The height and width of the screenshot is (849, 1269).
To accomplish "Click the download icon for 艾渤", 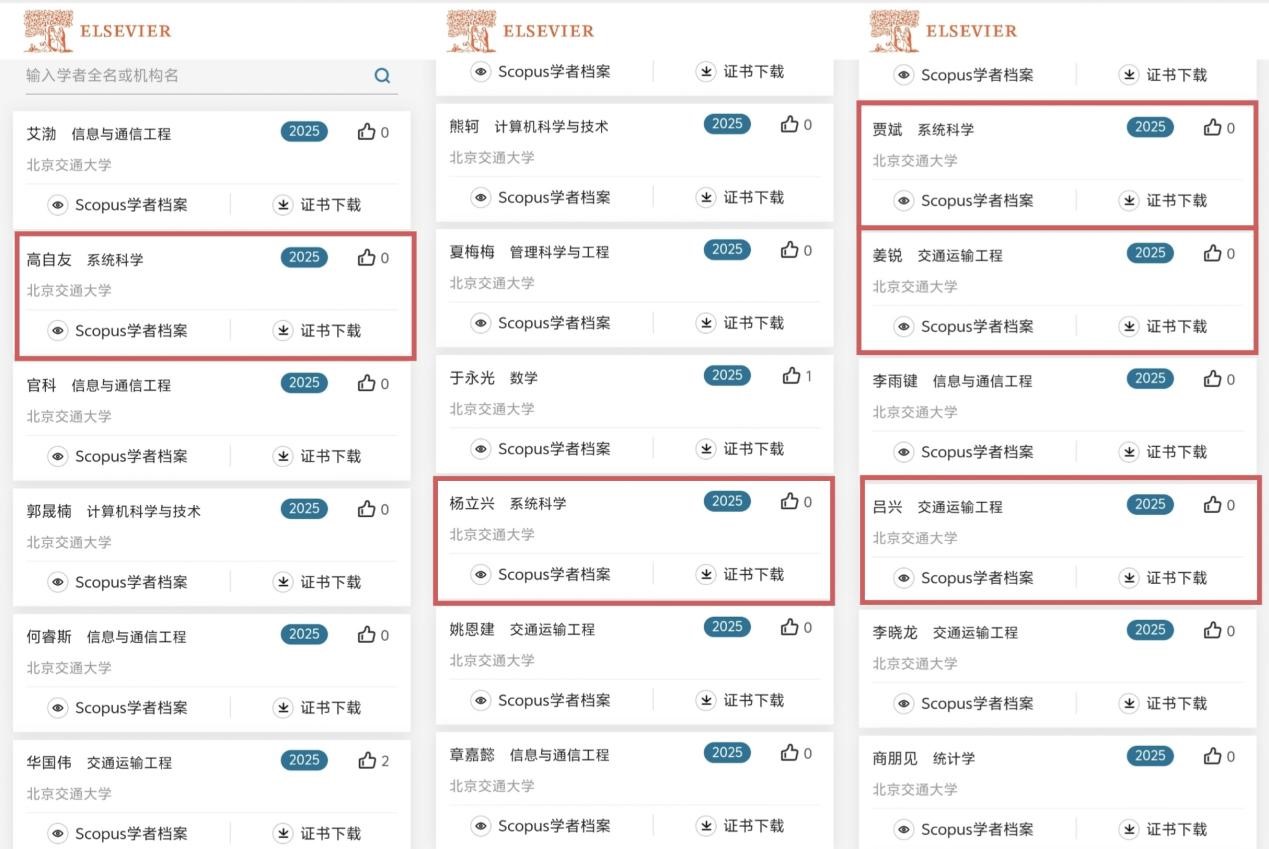I will click(x=283, y=205).
